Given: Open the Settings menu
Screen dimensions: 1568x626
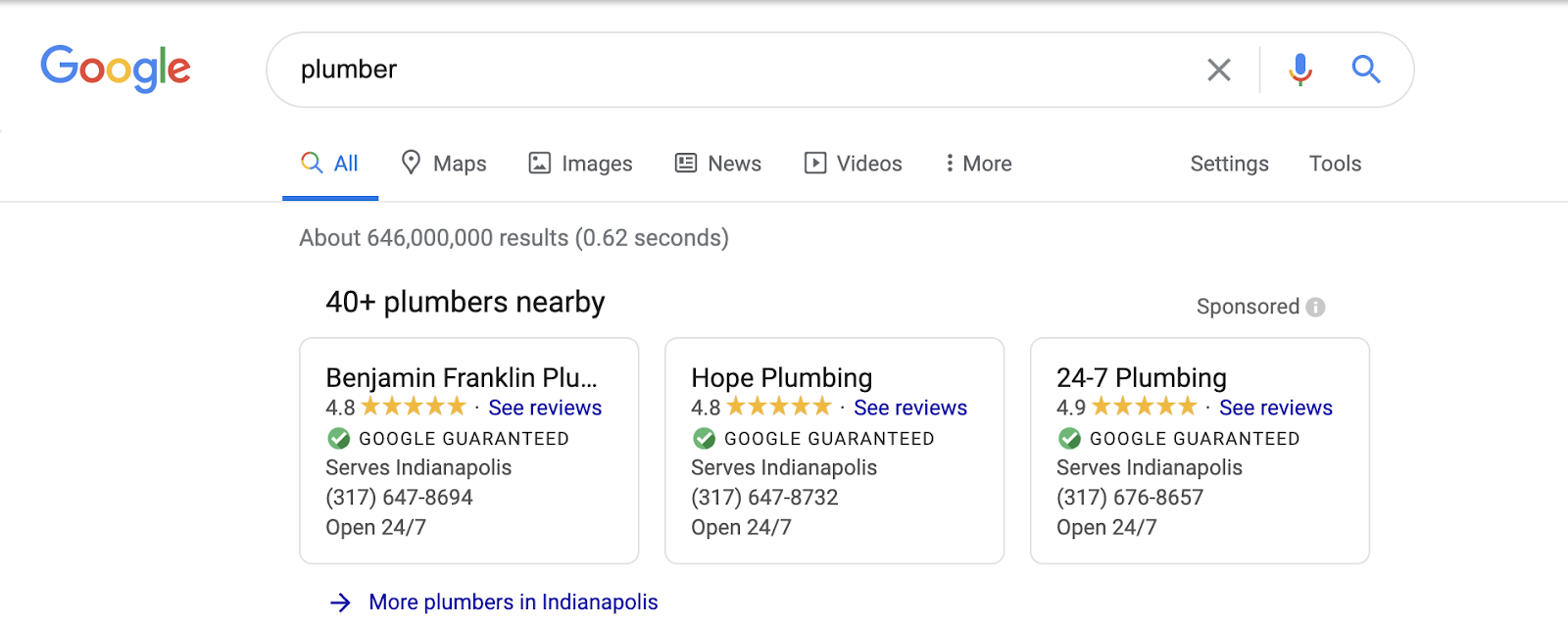Looking at the screenshot, I should (1229, 164).
